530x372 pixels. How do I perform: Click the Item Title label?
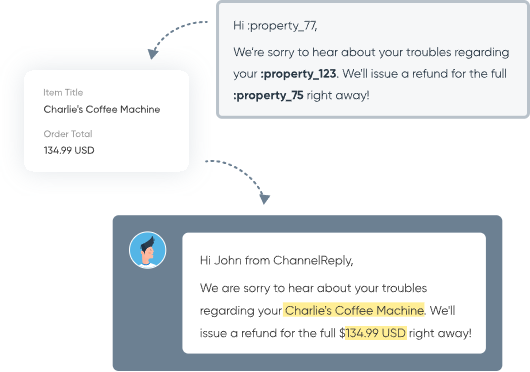click(x=63, y=92)
